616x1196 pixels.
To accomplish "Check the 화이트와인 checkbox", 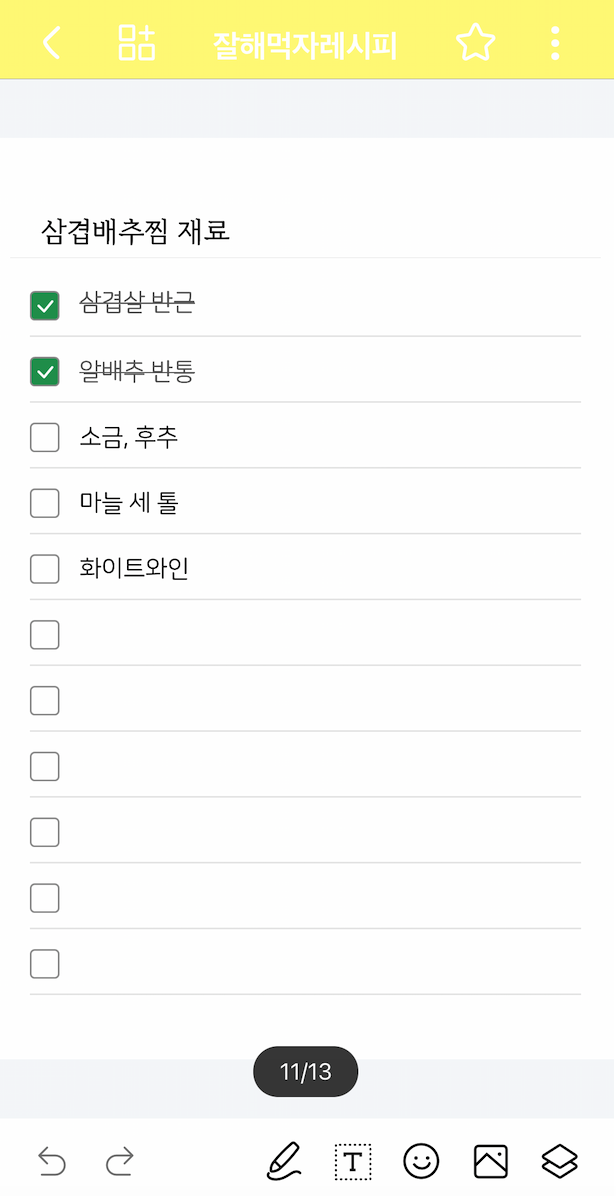I will coord(45,569).
